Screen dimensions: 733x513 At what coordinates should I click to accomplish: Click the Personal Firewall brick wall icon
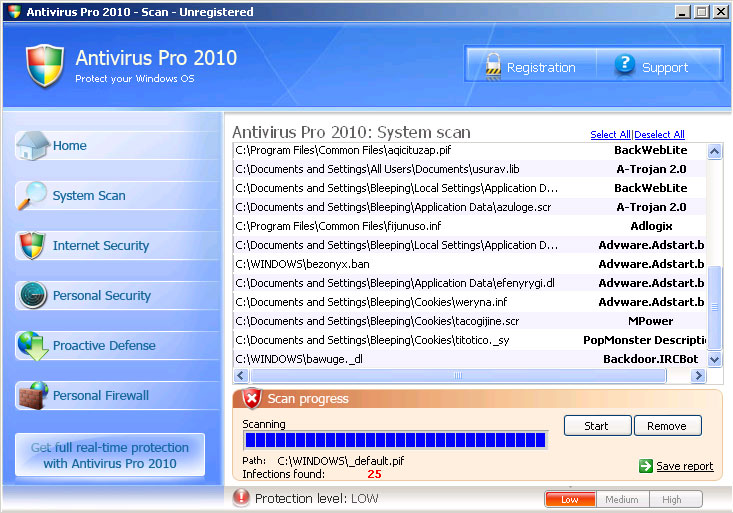pyautogui.click(x=32, y=395)
